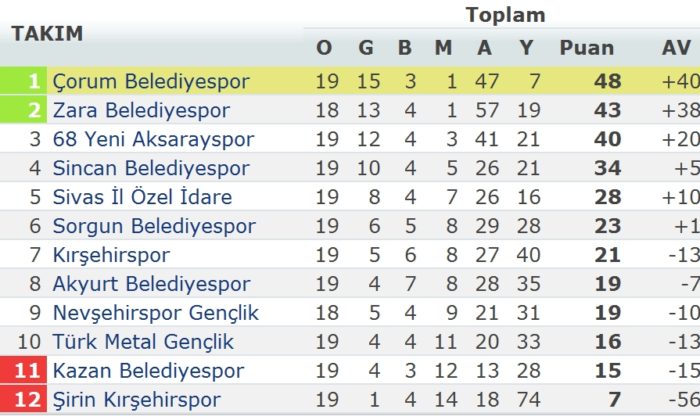Click the Toplam header label
The width and height of the screenshot is (700, 420).
pyautogui.click(x=505, y=15)
